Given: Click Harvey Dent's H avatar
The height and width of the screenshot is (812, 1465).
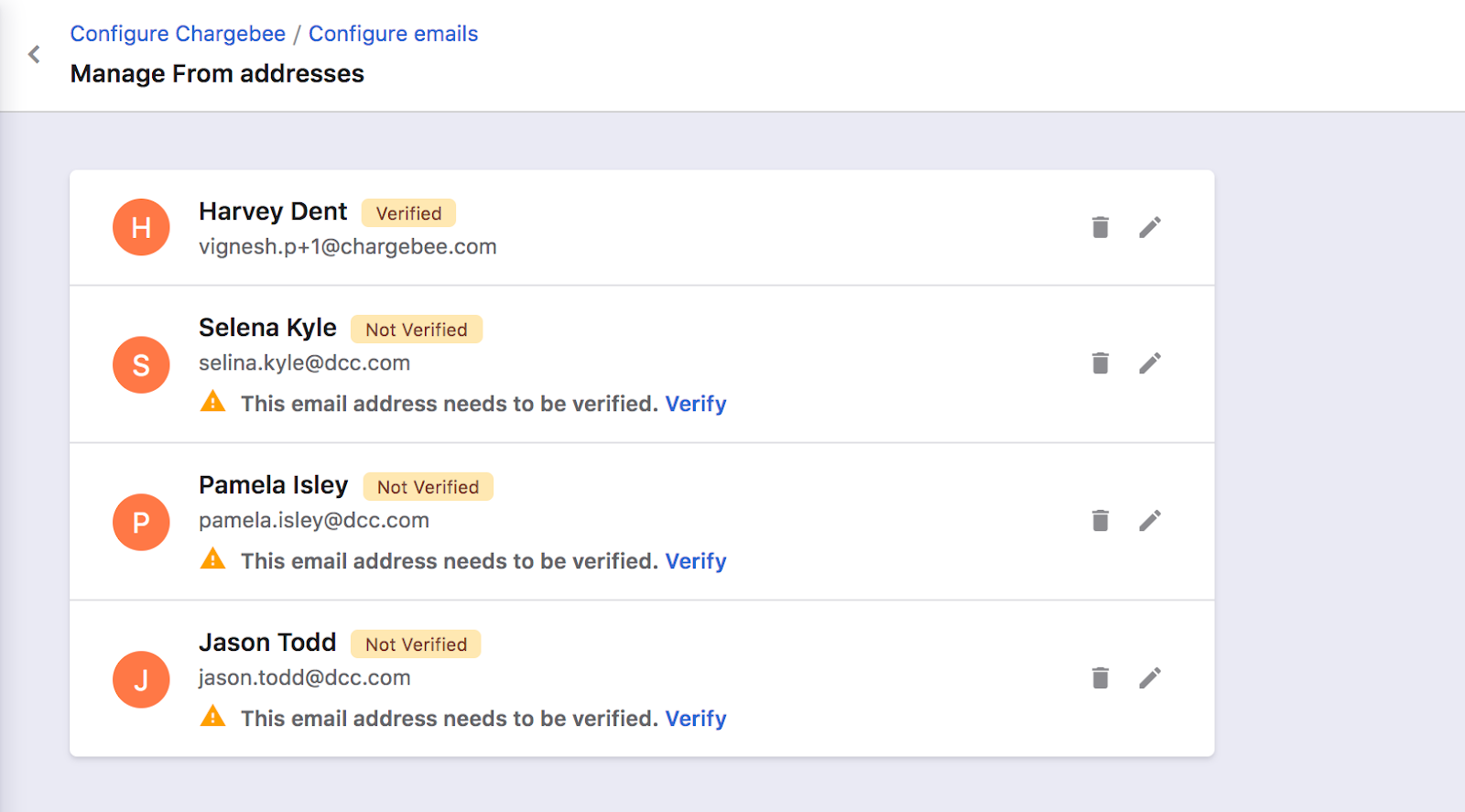Looking at the screenshot, I should [141, 227].
